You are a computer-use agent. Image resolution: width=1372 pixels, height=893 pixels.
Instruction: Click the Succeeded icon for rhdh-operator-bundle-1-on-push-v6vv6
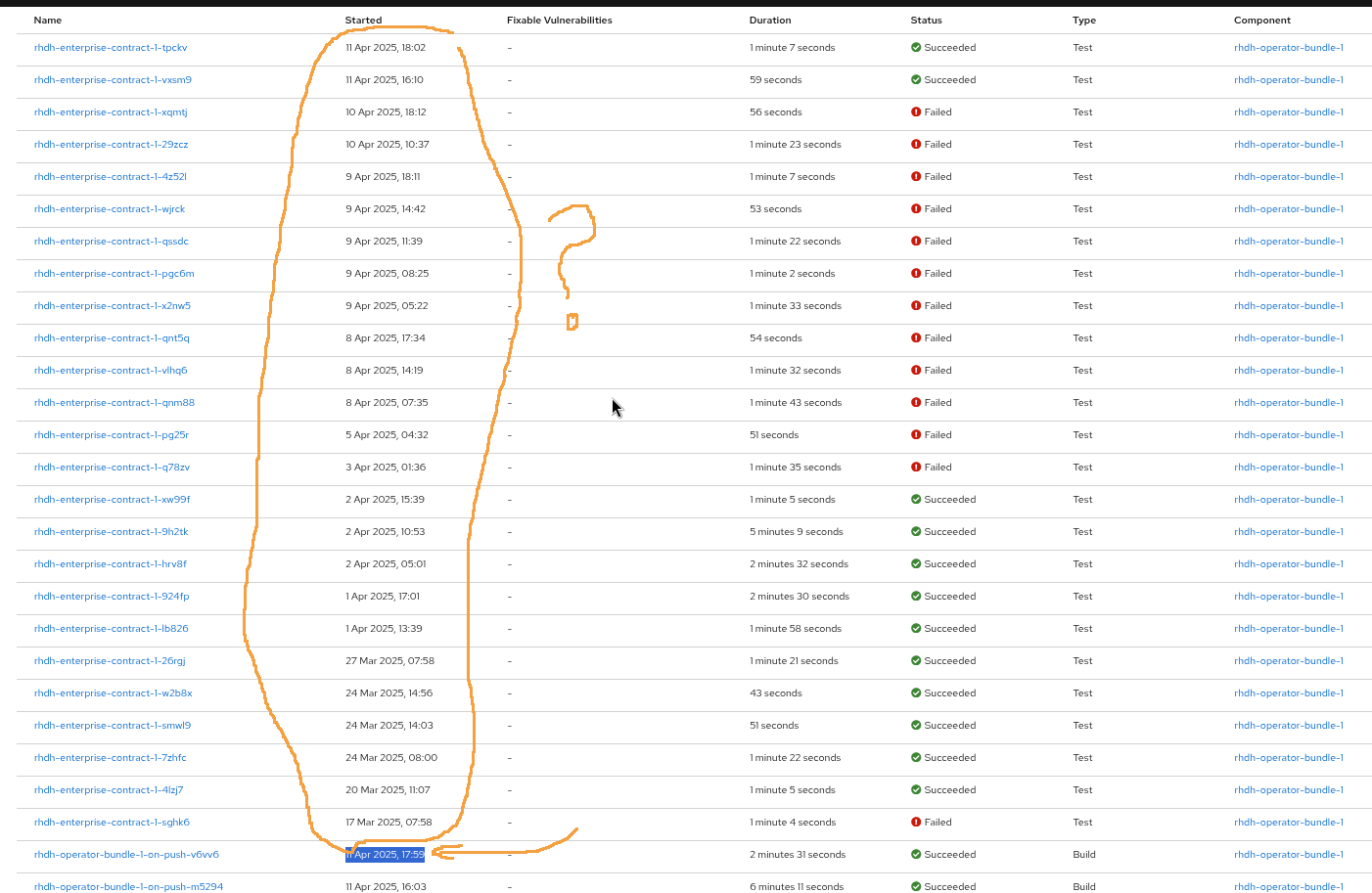coord(916,854)
